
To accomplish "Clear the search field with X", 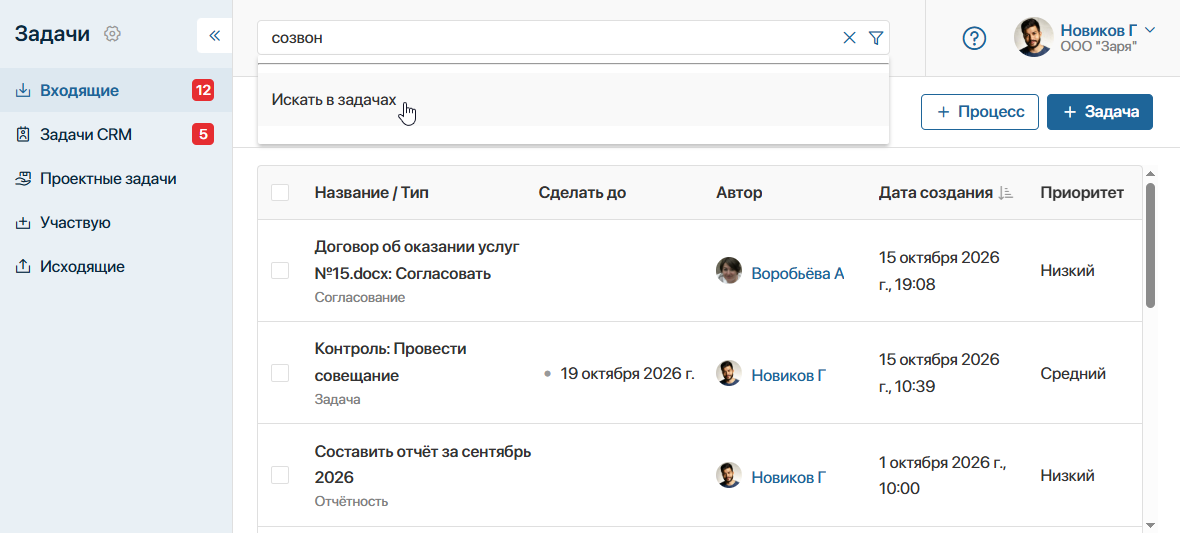I will coord(850,38).
